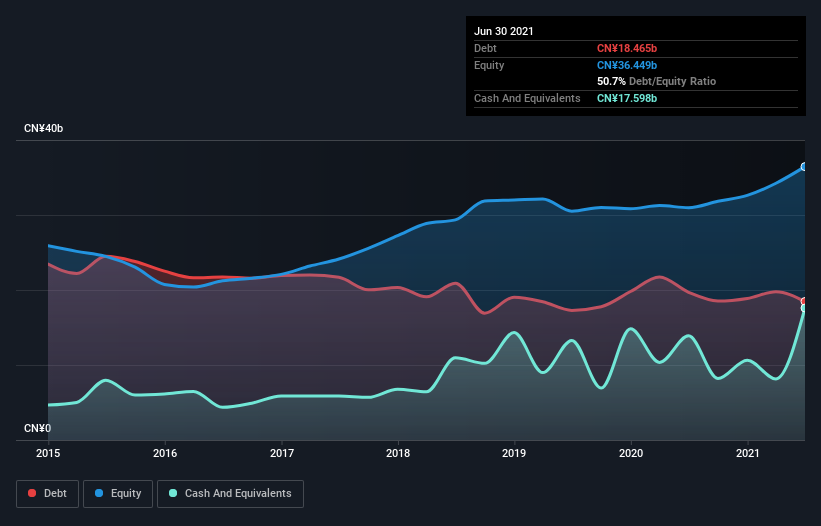Select the 2015 x-axis label

pos(48,453)
